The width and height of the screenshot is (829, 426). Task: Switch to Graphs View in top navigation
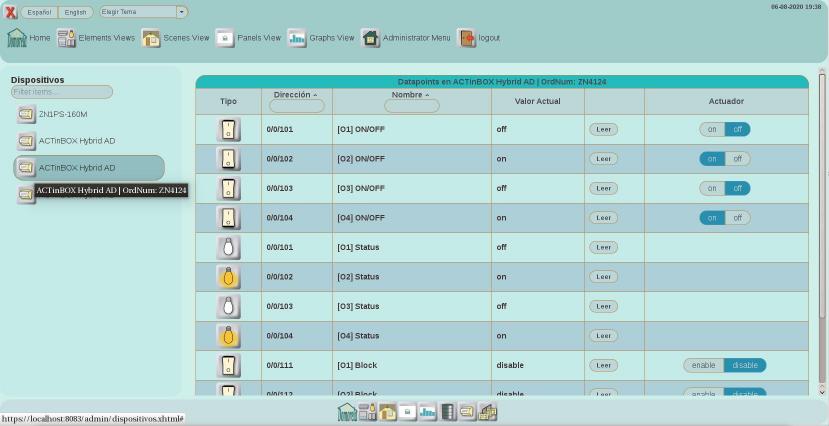(320, 38)
